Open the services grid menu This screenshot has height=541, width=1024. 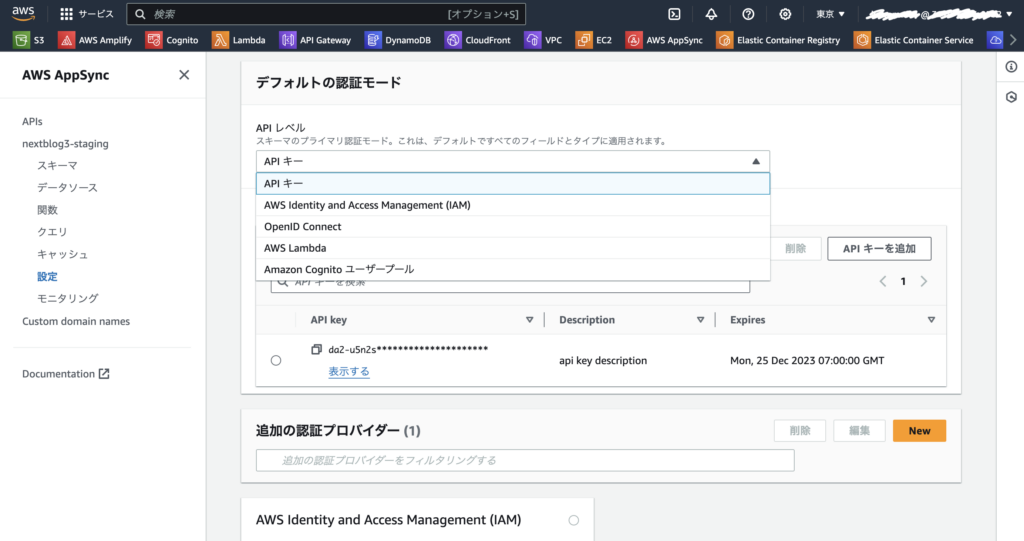67,14
